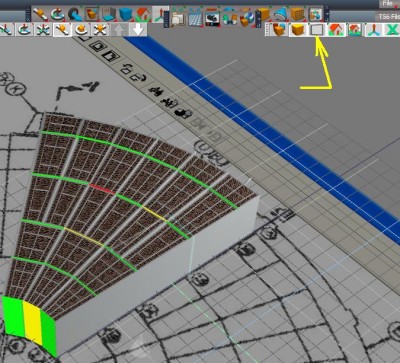400x363 pixels.
Task: Click the camera icon in the toolbar
Action: [x=212, y=18]
